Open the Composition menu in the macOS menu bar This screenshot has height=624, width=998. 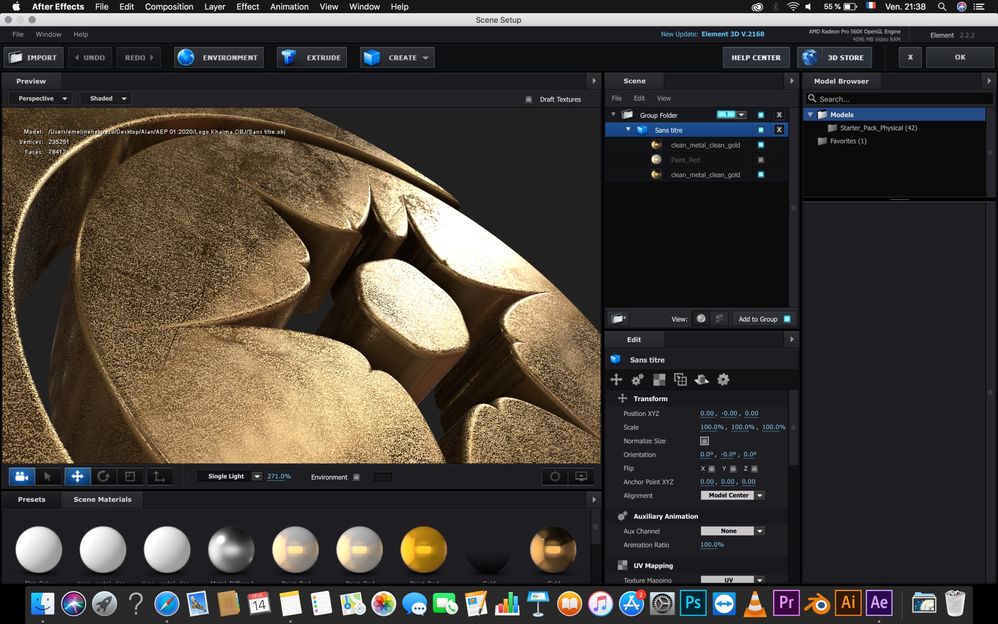coord(169,6)
